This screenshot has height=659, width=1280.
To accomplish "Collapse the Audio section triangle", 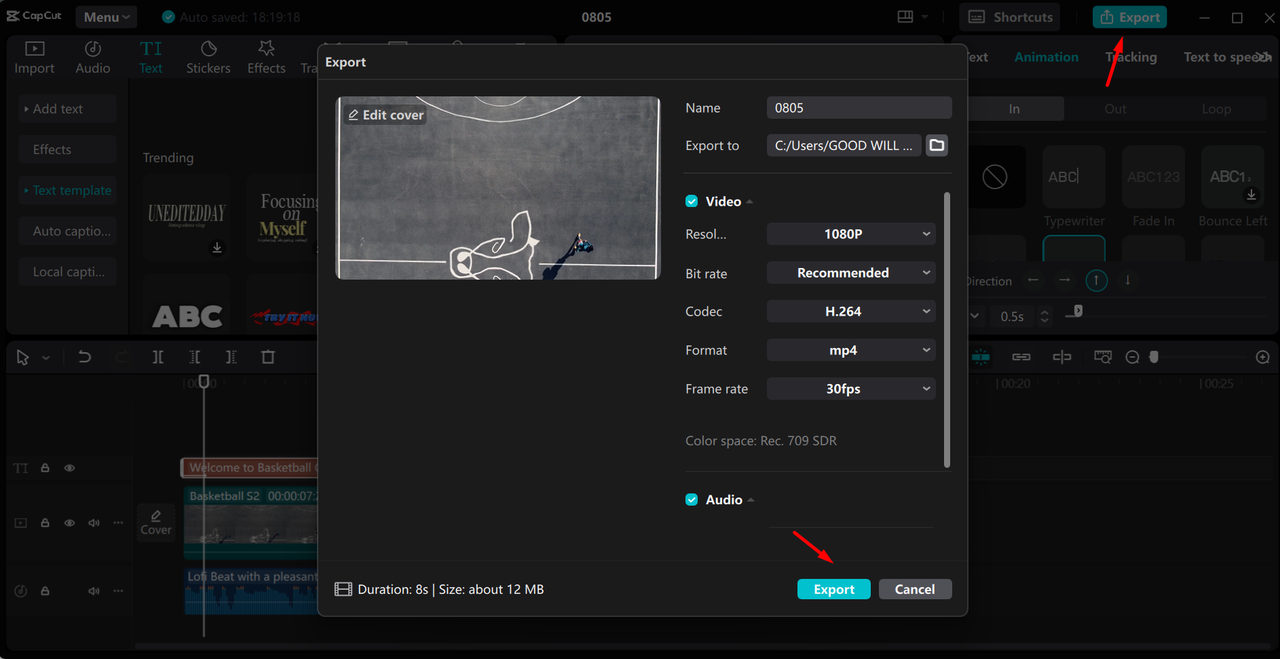I will pyautogui.click(x=751, y=500).
